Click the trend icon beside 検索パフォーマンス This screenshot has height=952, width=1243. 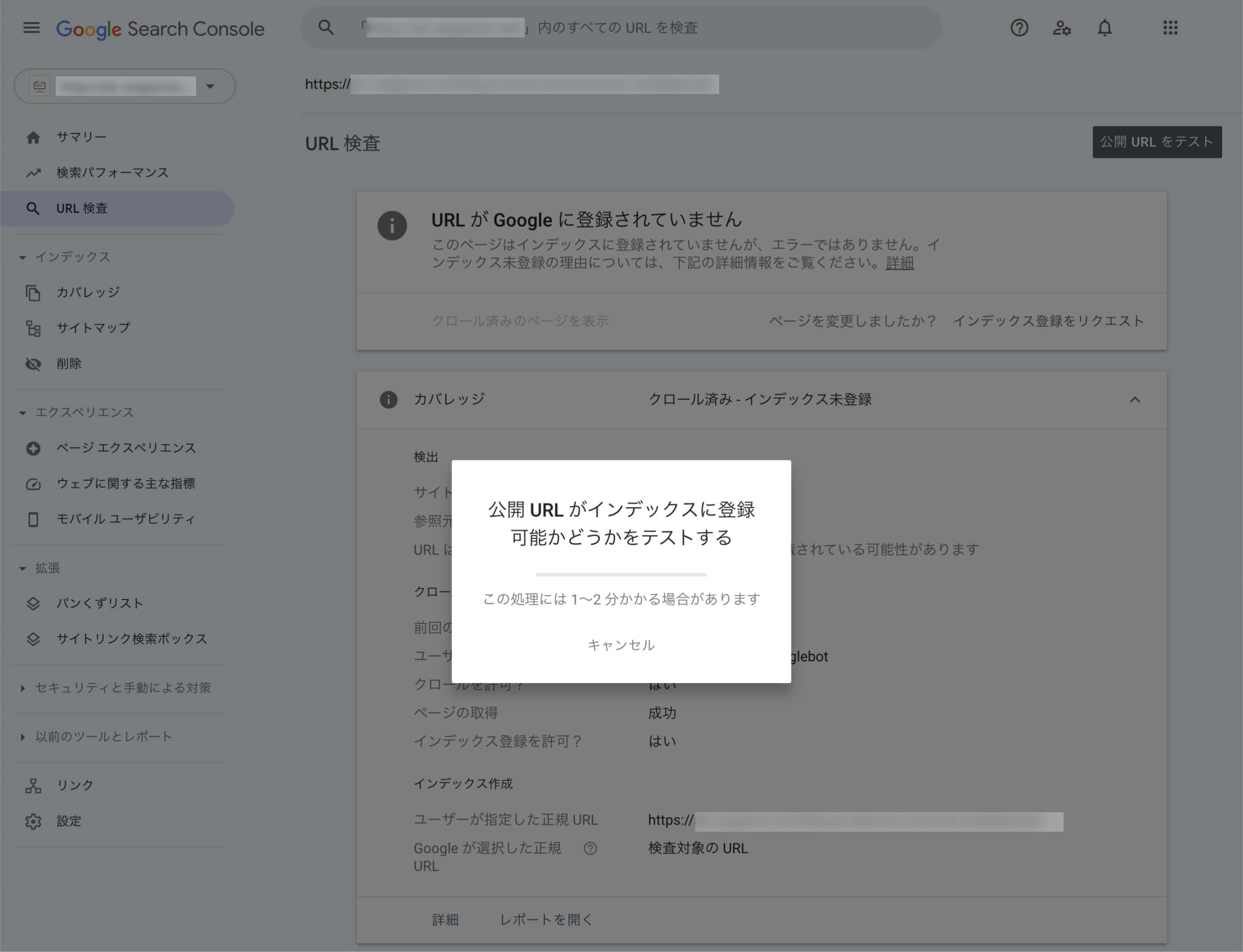pyautogui.click(x=34, y=173)
